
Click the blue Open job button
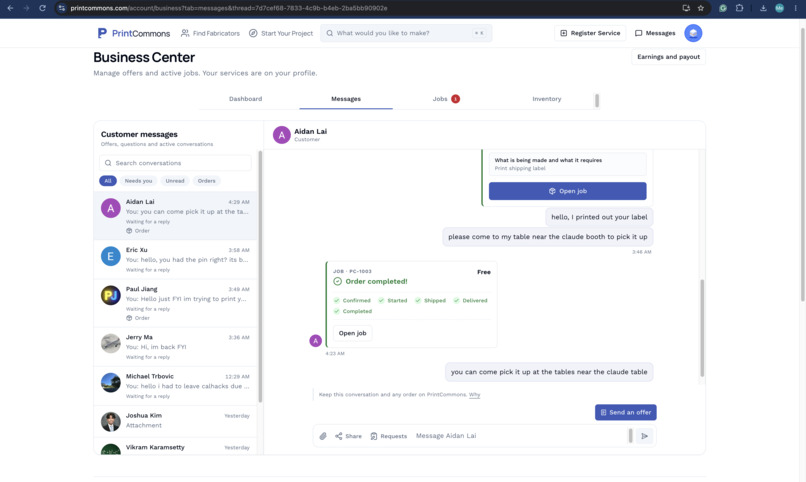[567, 191]
